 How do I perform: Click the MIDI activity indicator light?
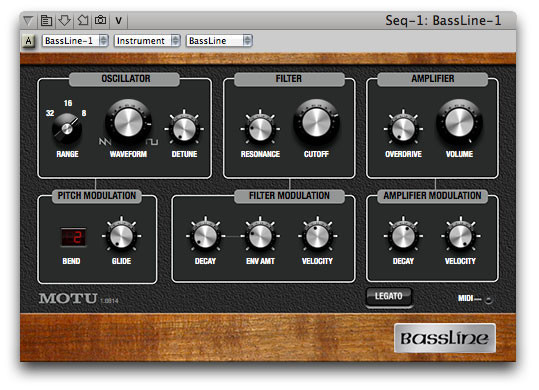pyautogui.click(x=488, y=300)
